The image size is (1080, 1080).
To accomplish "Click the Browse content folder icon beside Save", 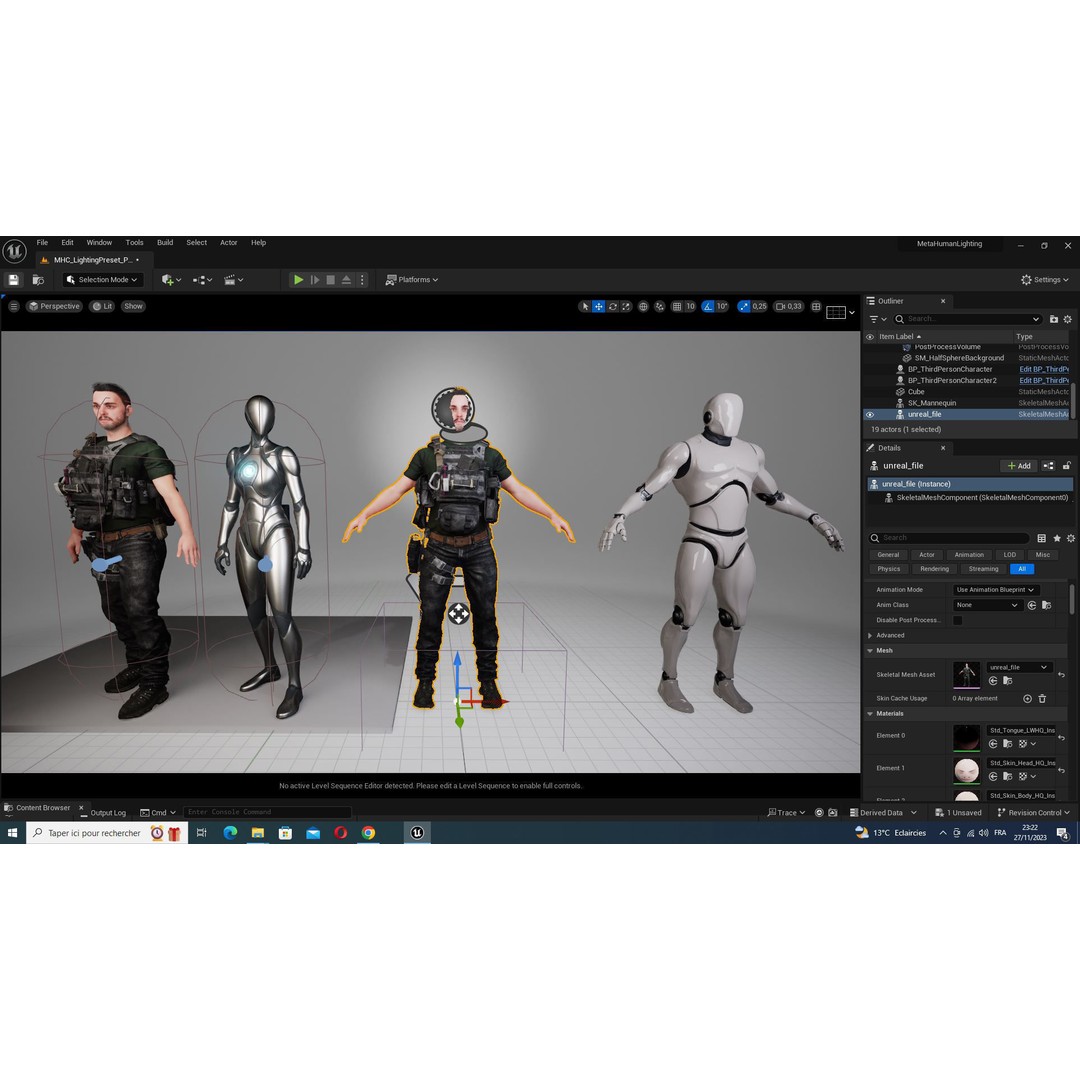I will (39, 280).
